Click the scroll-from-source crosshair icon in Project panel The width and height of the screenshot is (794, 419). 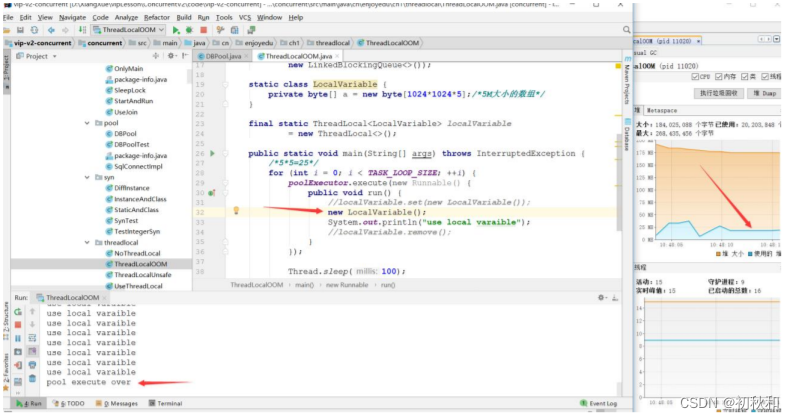(x=156, y=56)
